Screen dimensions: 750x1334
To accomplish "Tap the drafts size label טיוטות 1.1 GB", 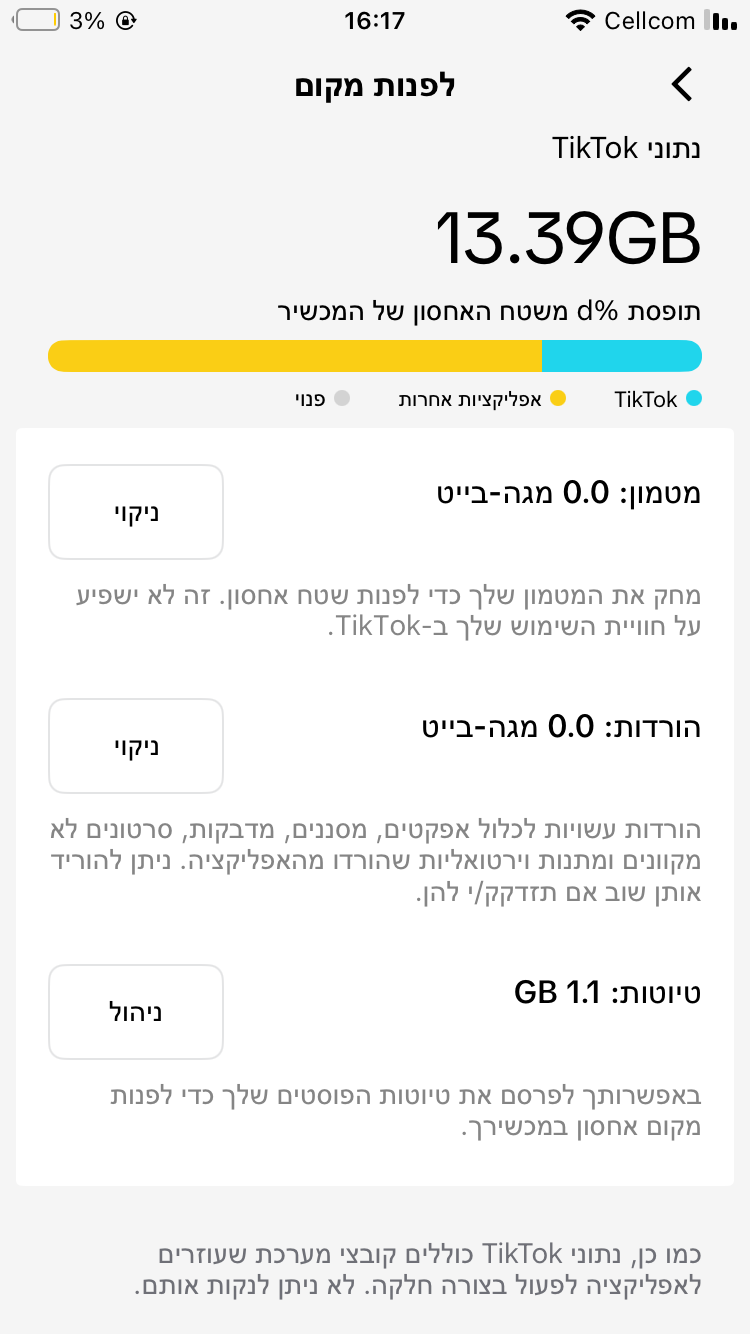I will [x=608, y=993].
